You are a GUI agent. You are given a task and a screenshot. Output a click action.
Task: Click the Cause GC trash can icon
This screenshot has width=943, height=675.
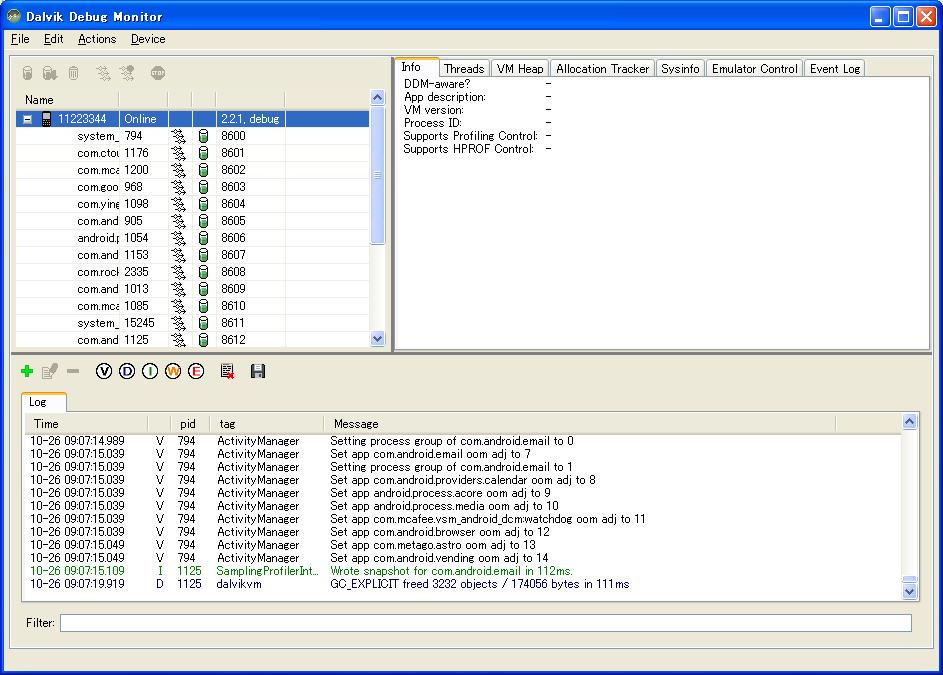(x=73, y=73)
